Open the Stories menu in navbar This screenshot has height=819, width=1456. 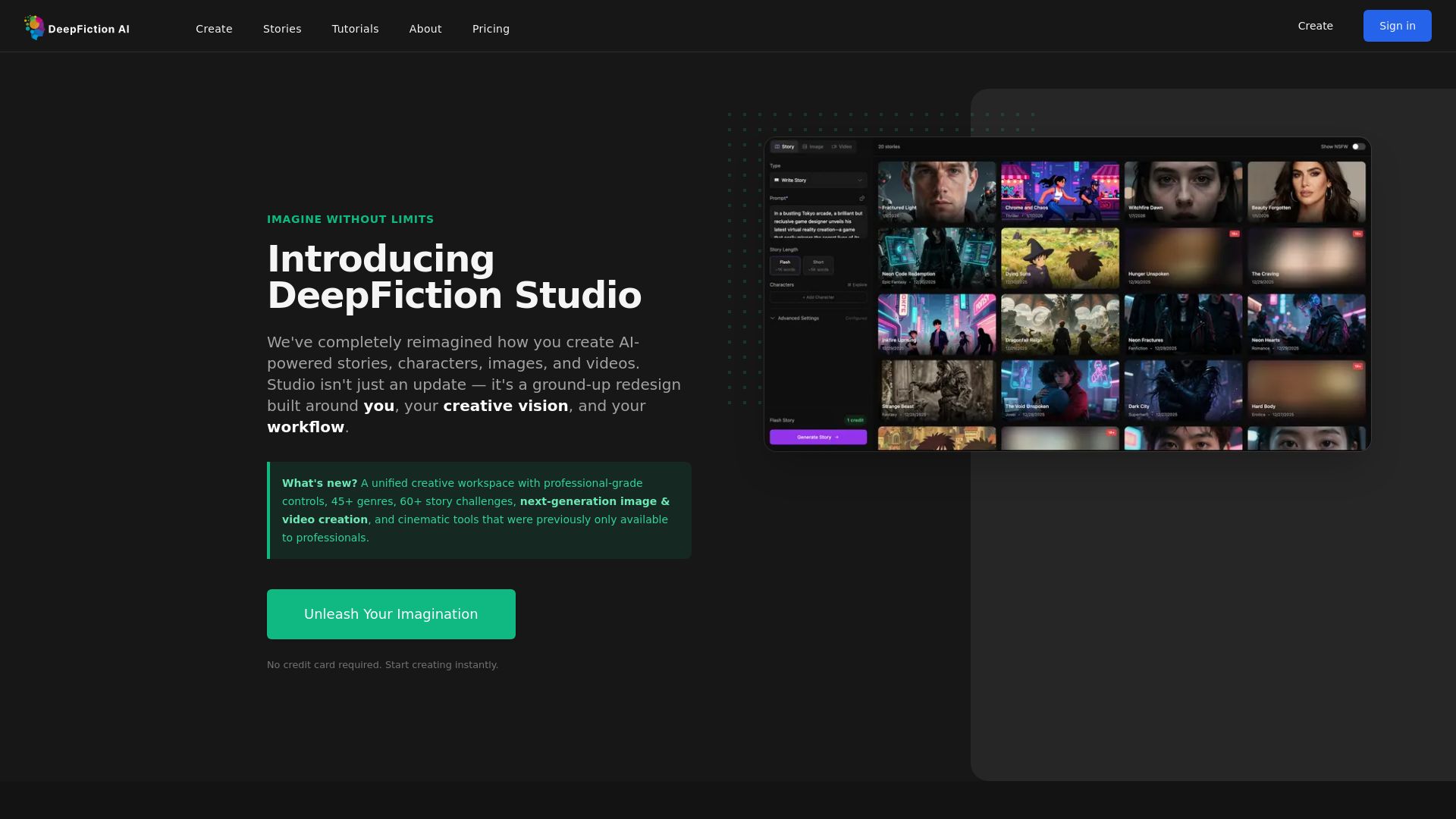point(282,29)
